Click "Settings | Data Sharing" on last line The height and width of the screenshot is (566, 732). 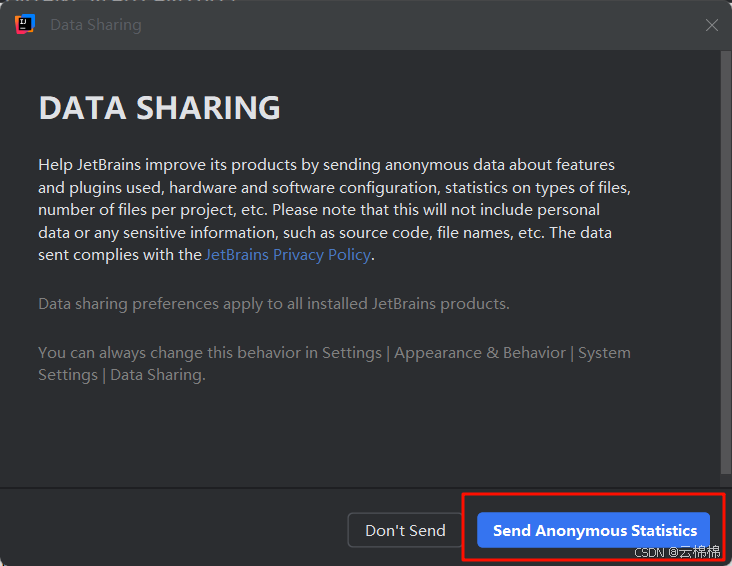[121, 375]
